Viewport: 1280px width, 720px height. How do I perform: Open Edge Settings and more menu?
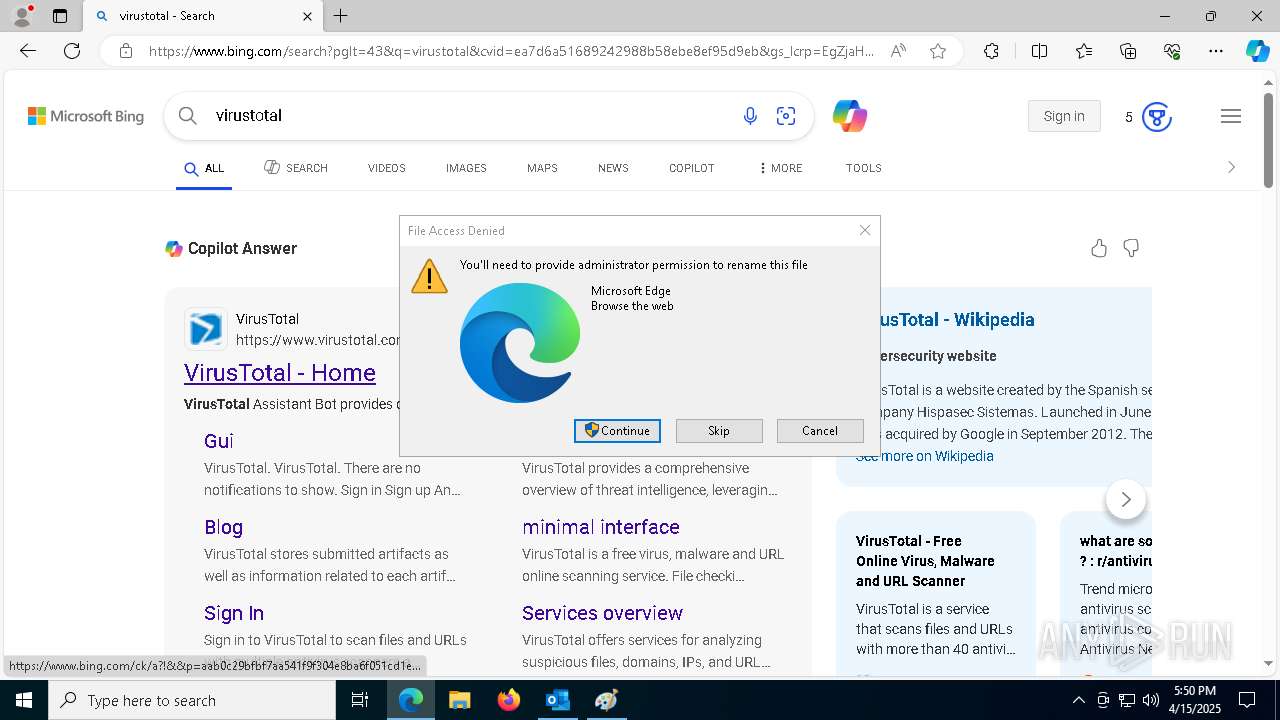[1216, 51]
